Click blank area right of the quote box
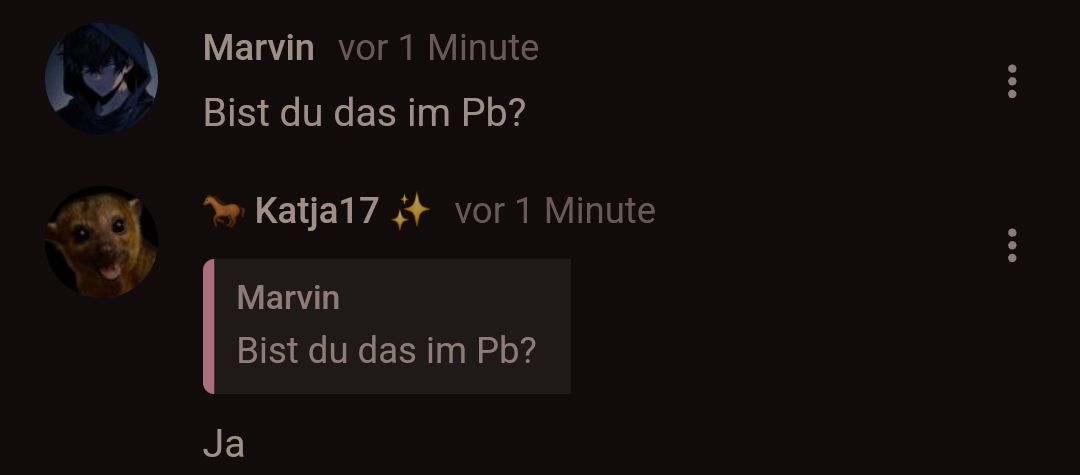This screenshot has width=1080, height=475. tap(778, 326)
